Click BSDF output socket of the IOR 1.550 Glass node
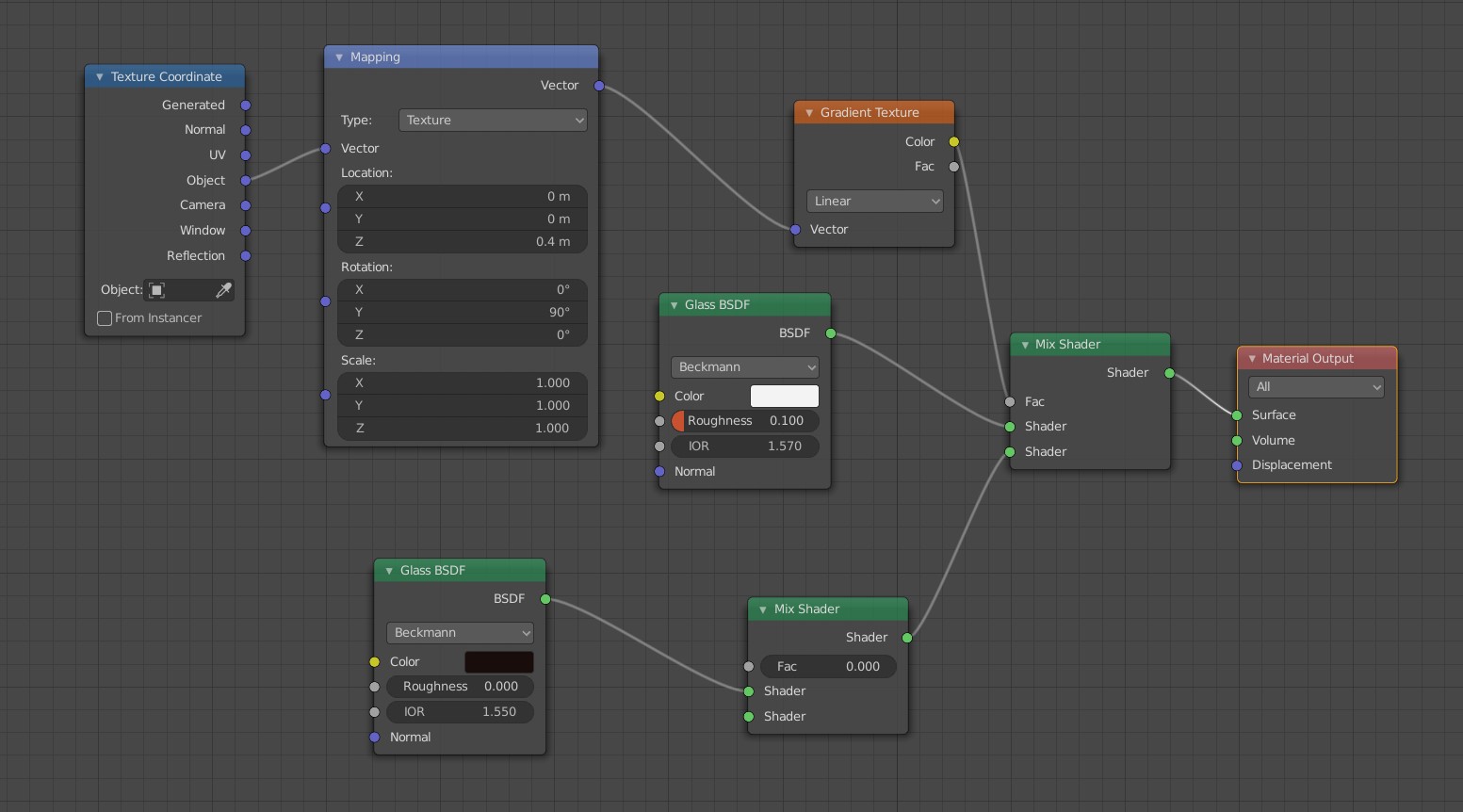The height and width of the screenshot is (812, 1463). (x=545, y=599)
